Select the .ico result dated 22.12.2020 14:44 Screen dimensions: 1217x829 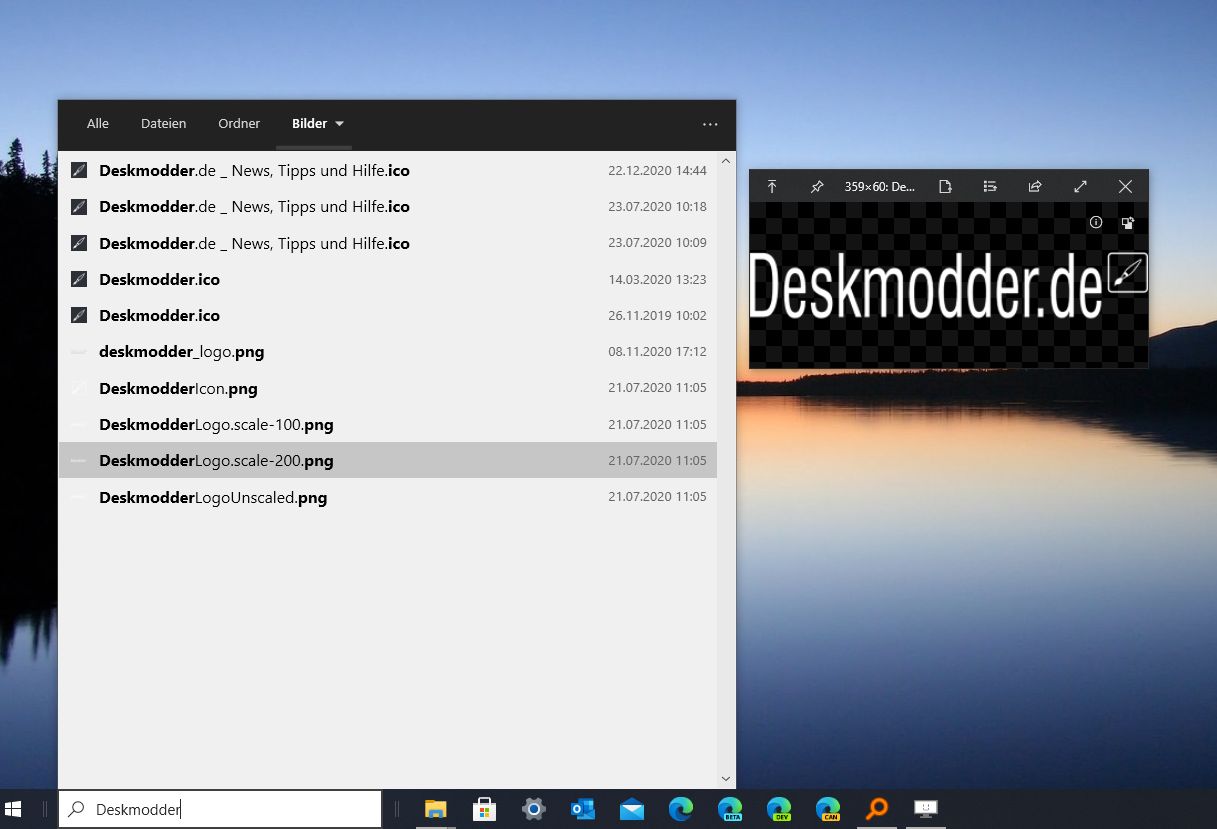click(388, 171)
